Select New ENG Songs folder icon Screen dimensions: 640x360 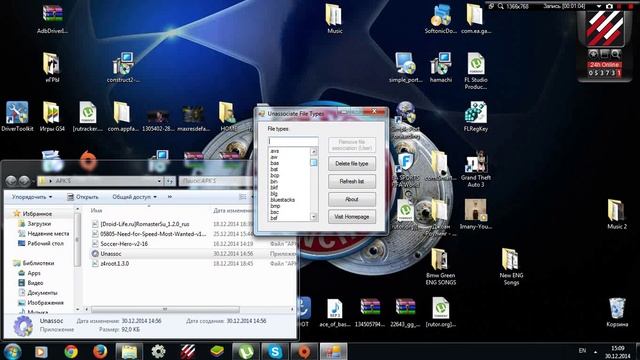511,267
